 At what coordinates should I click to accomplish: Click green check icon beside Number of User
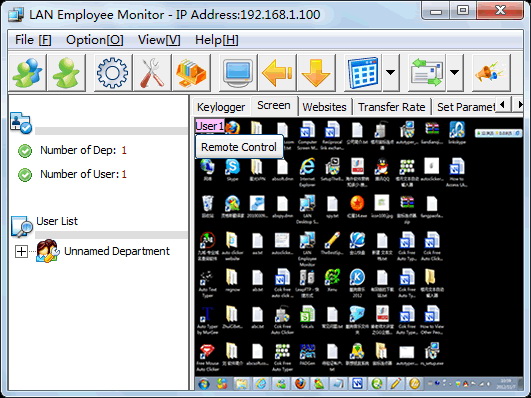[25, 175]
